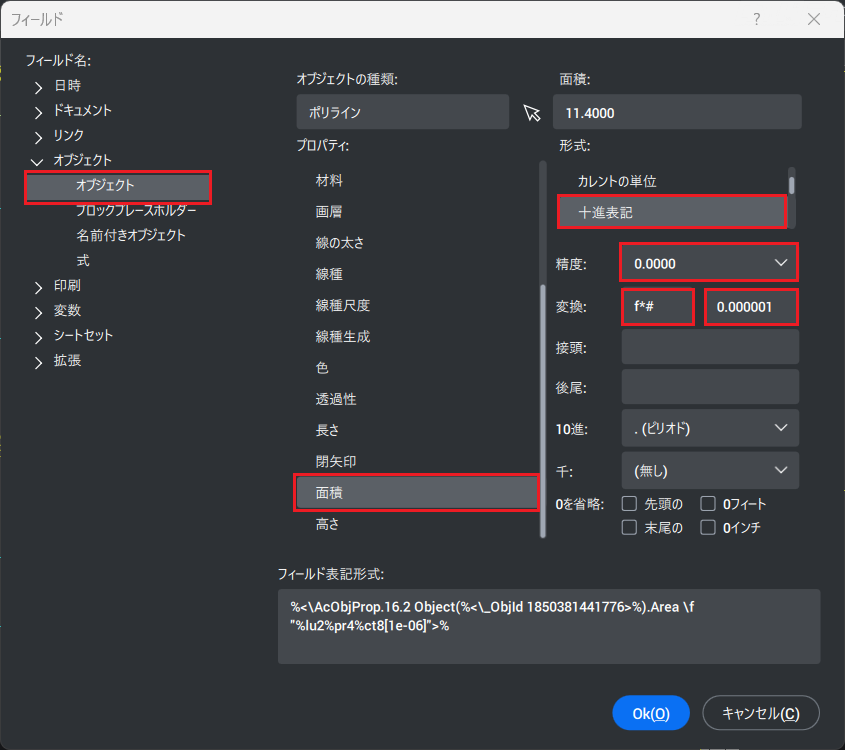The width and height of the screenshot is (845, 750).
Task: Click the property list vertical scrollbar
Action: tap(543, 400)
